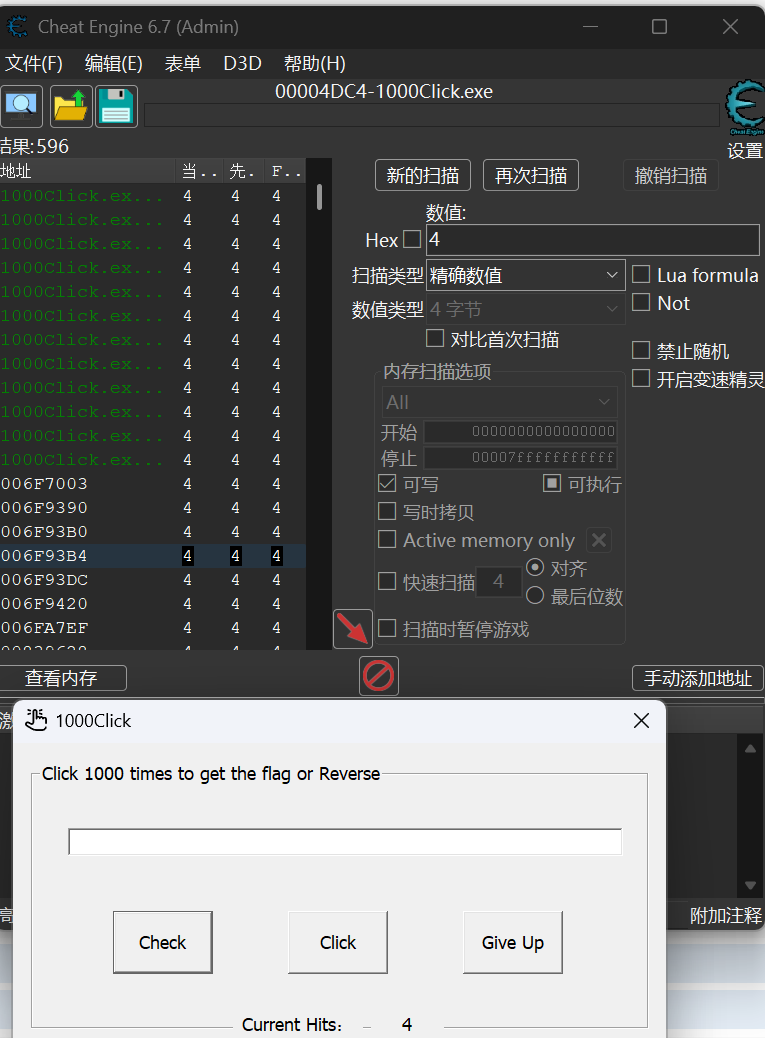Click the 开始 address field

520,432
